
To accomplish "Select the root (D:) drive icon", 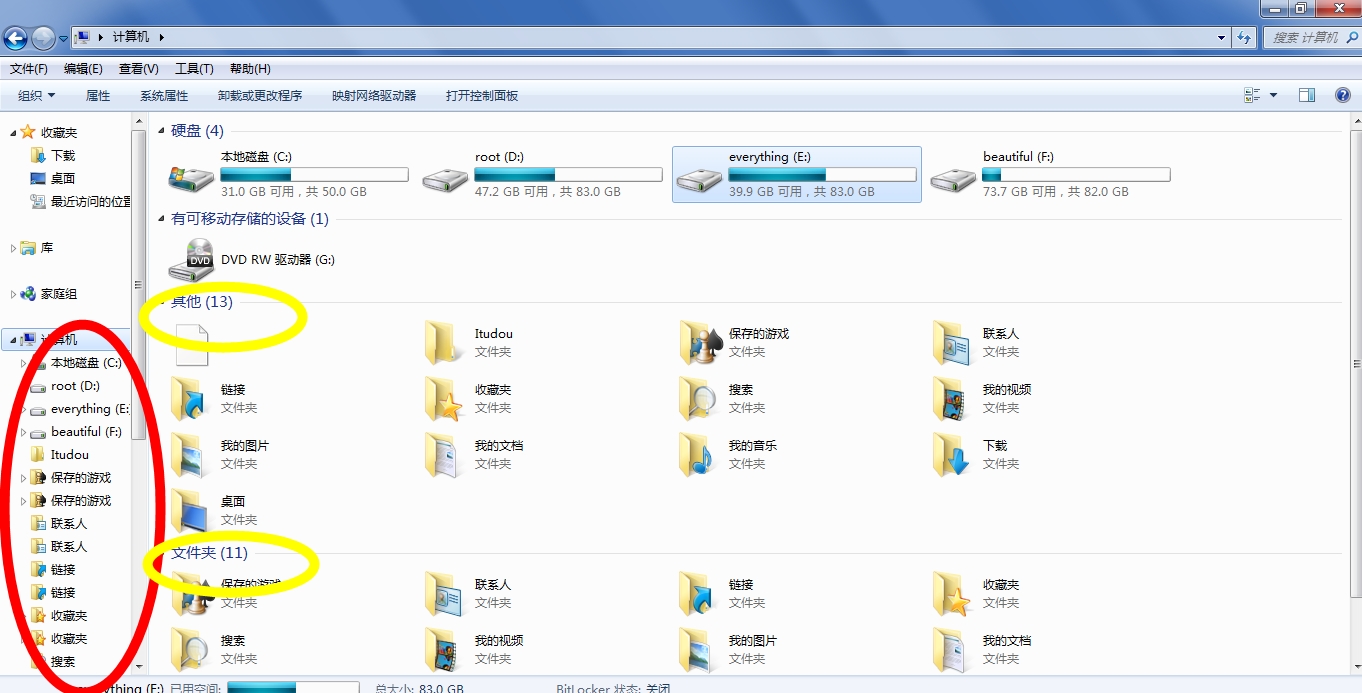I will click(445, 178).
